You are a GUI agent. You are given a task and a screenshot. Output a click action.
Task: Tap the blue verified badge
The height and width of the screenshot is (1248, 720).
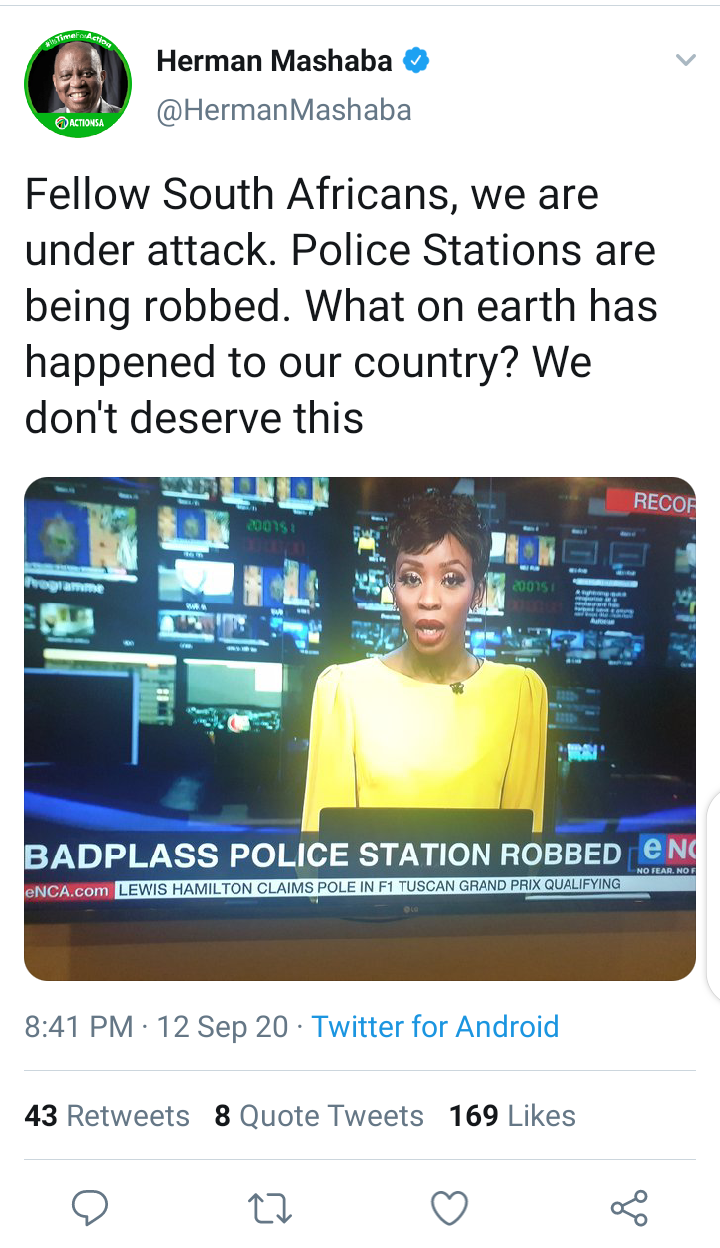point(416,61)
